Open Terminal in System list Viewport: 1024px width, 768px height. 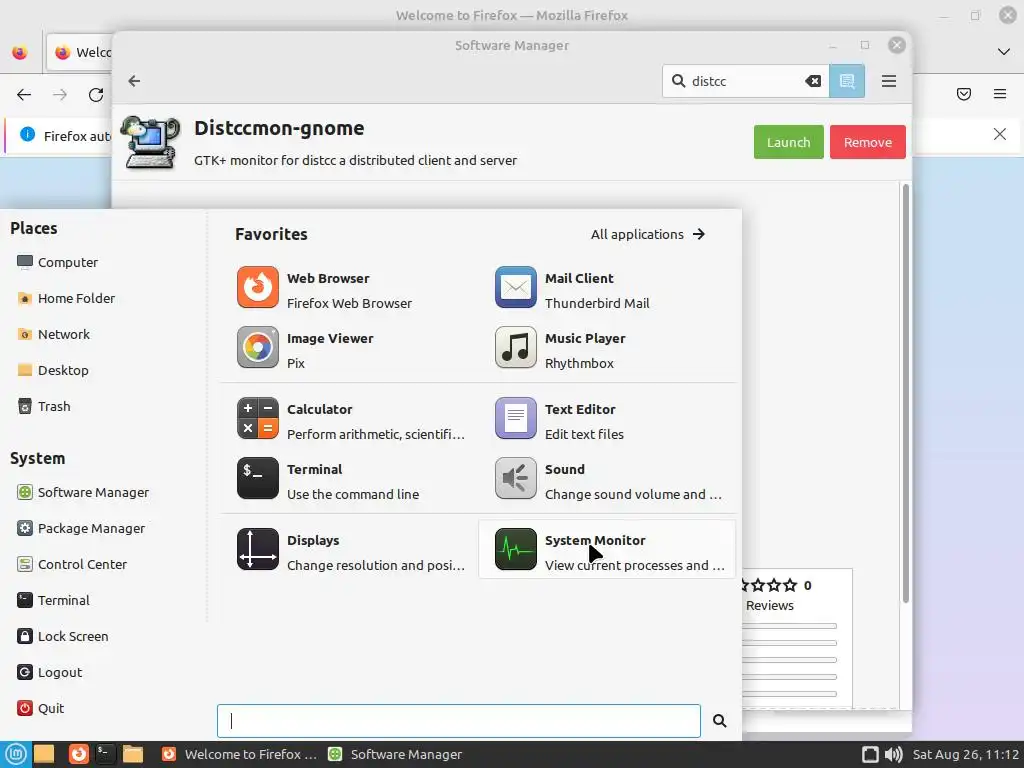54,600
